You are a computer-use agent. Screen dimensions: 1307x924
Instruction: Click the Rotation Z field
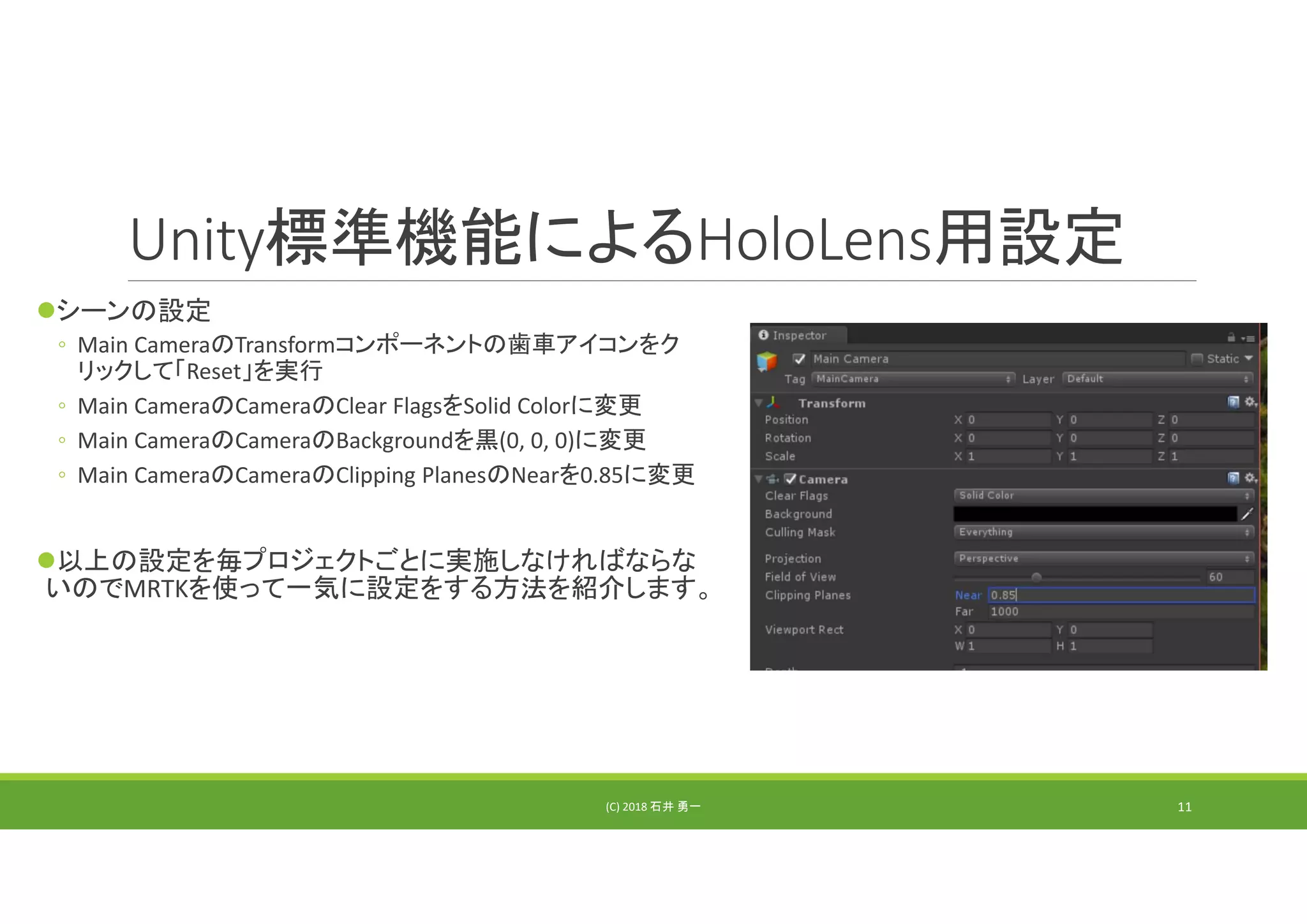[1211, 438]
